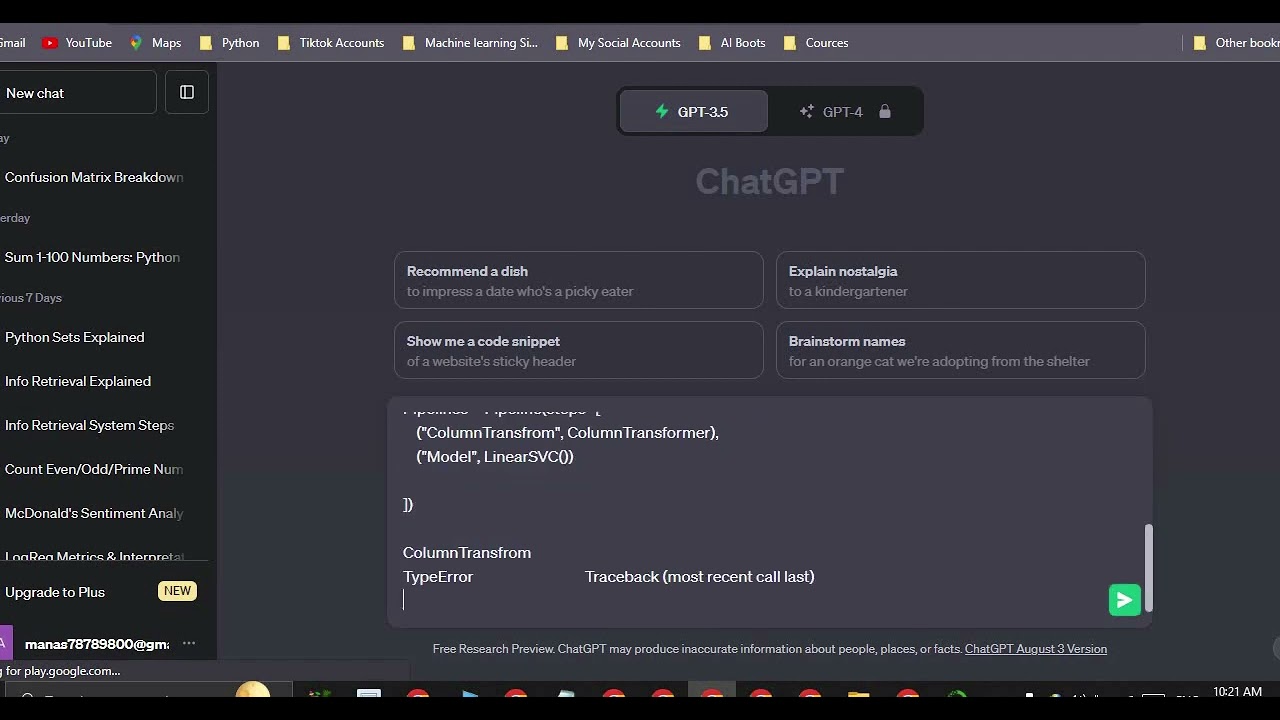Click the NEW badge near Upgrade
Image resolution: width=1280 pixels, height=720 pixels.
(x=177, y=591)
